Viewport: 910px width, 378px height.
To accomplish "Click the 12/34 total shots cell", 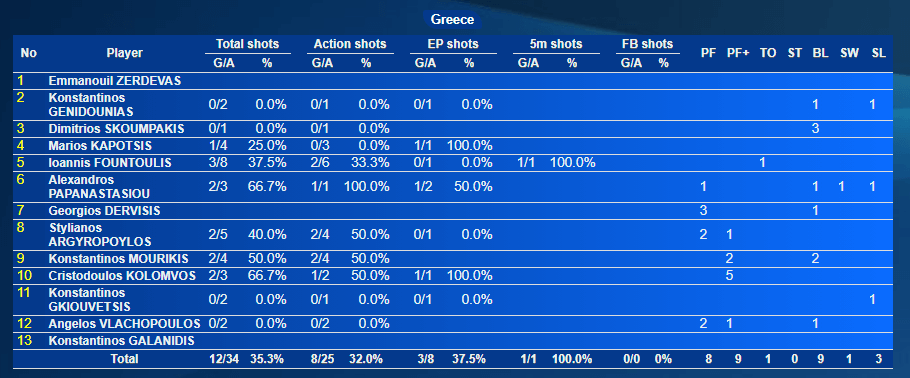I will tap(225, 359).
